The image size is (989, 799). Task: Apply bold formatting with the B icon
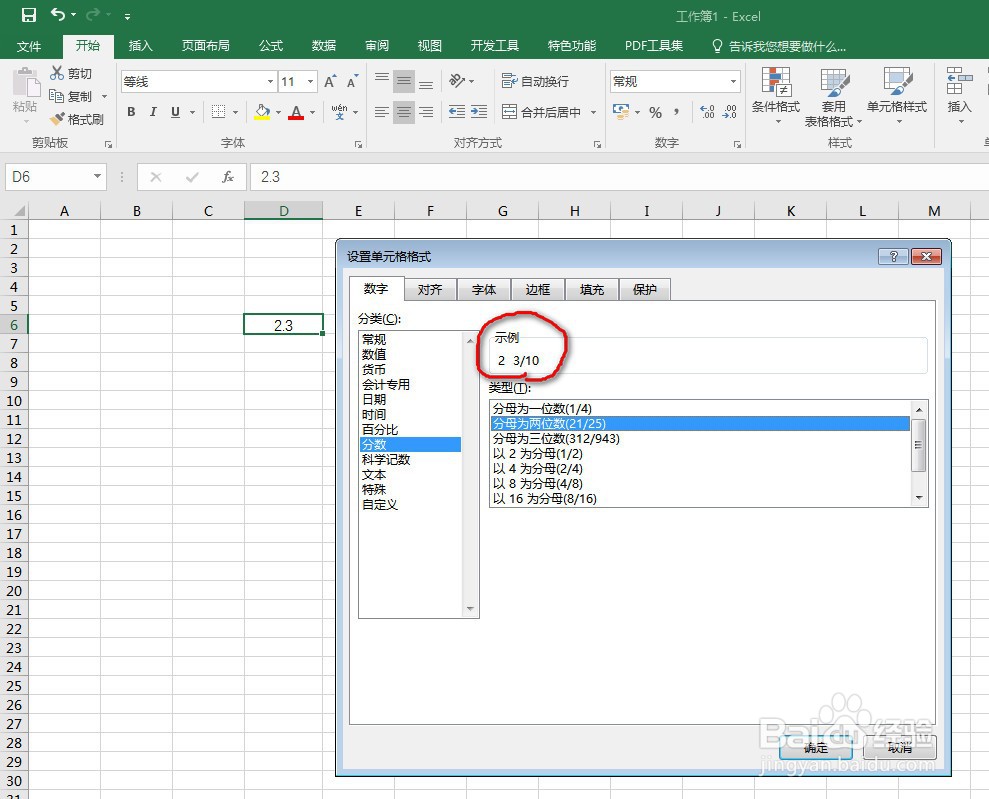[x=130, y=112]
